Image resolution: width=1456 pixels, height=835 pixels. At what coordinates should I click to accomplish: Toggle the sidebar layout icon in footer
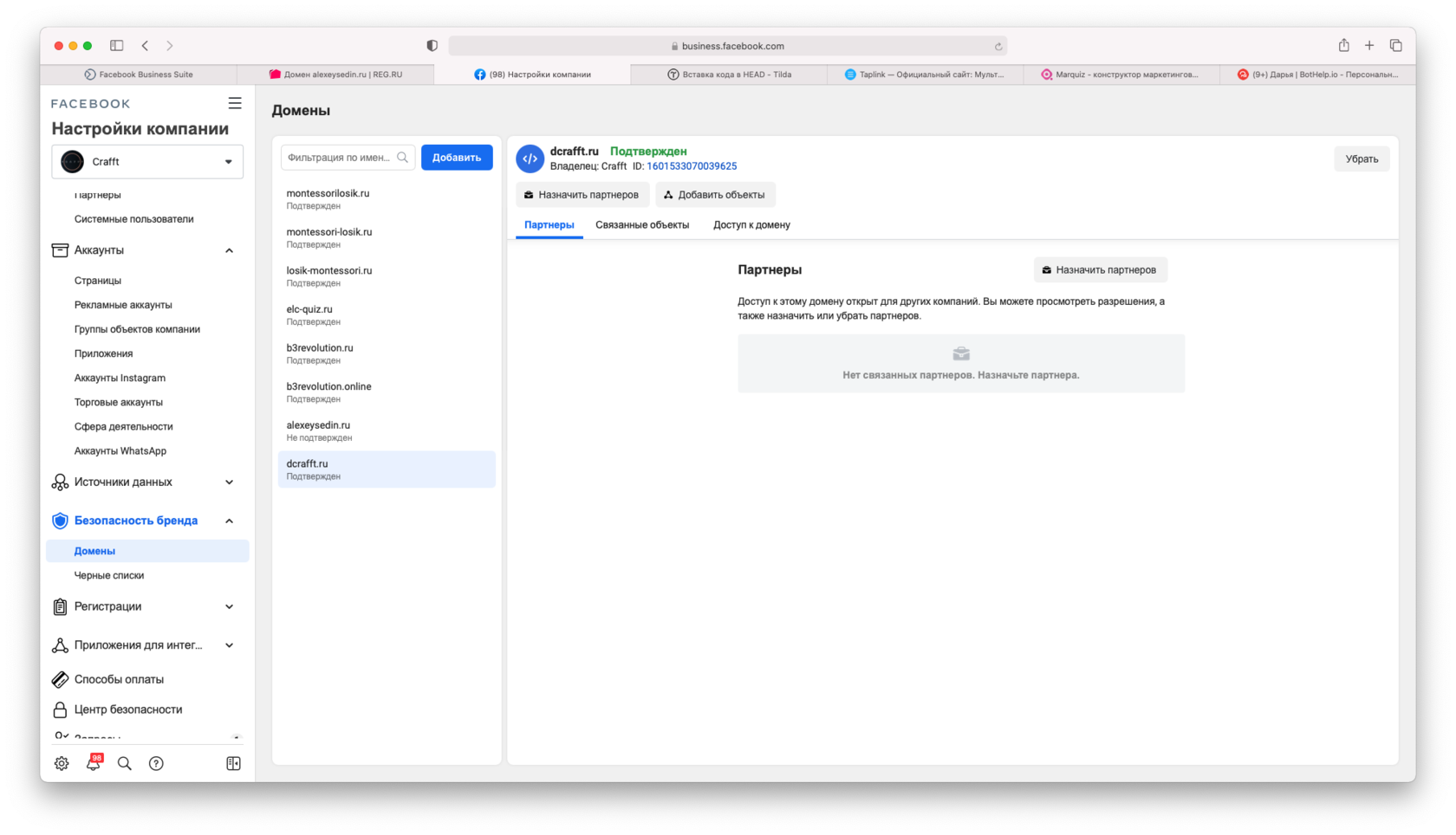click(233, 763)
